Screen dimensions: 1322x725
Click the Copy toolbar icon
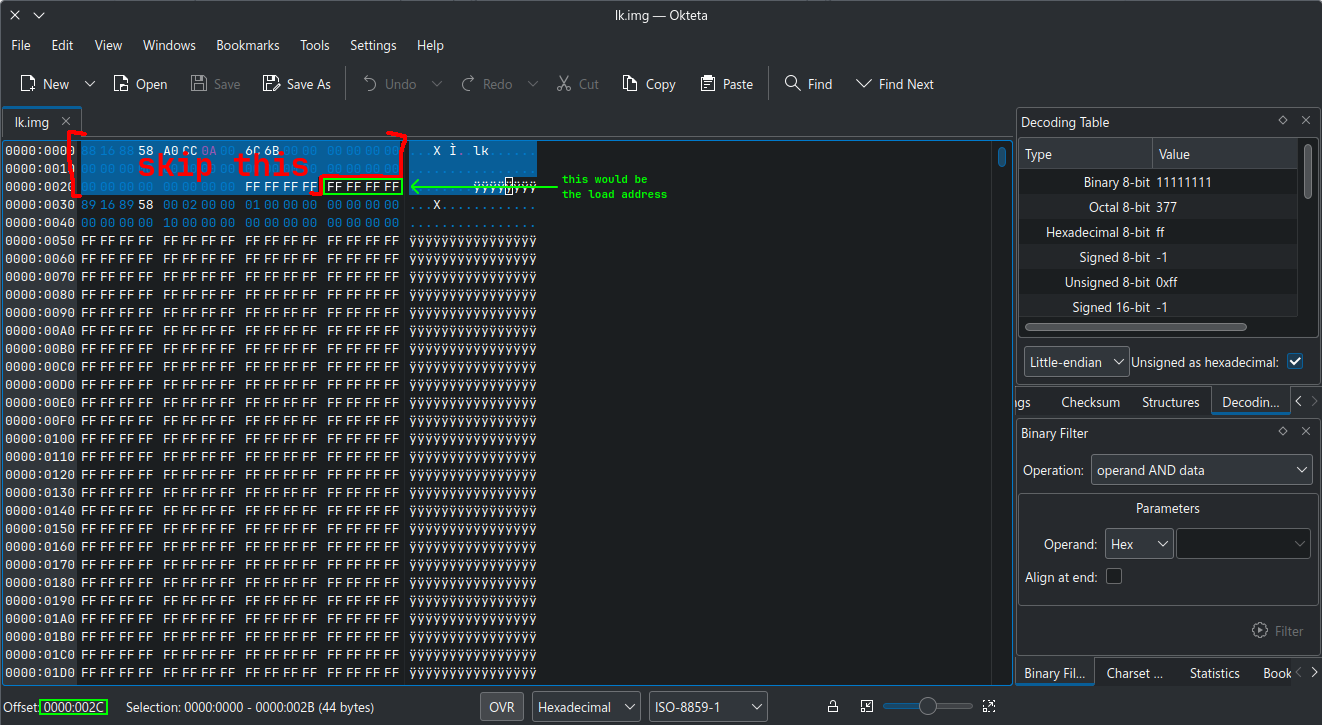pyautogui.click(x=630, y=84)
